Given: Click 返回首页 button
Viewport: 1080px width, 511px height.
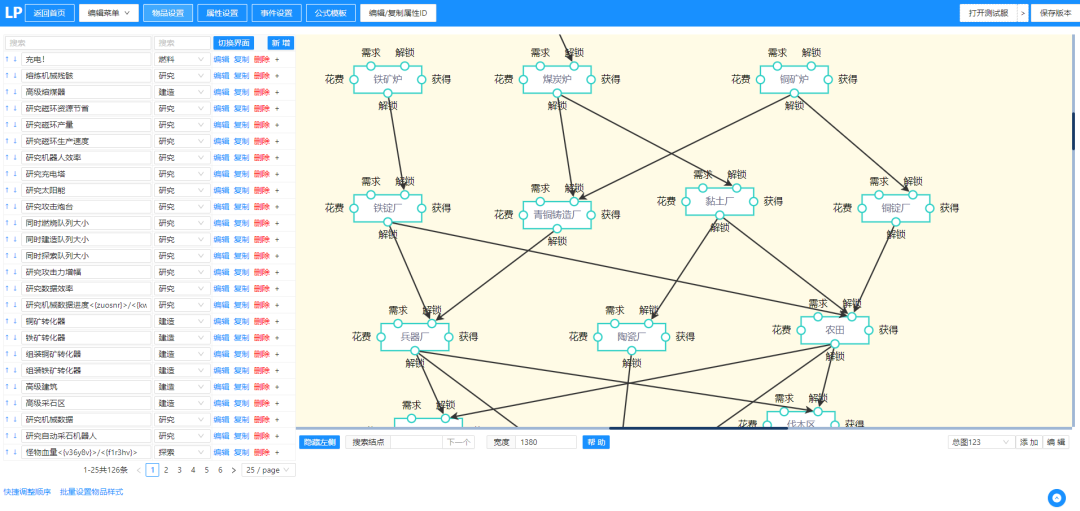Looking at the screenshot, I should point(50,13).
